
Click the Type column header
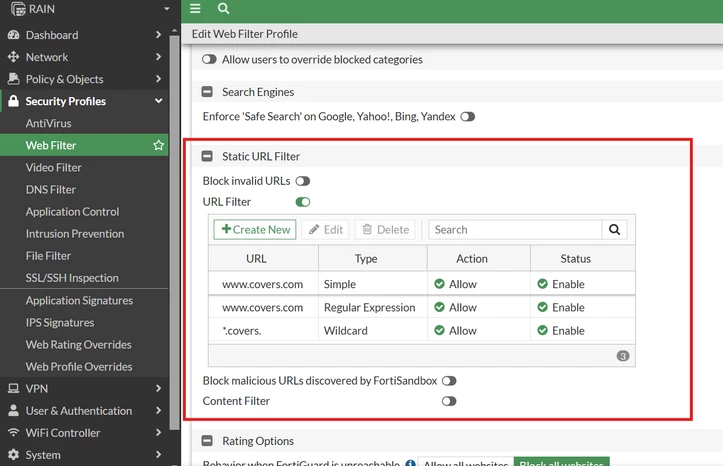tap(373, 259)
